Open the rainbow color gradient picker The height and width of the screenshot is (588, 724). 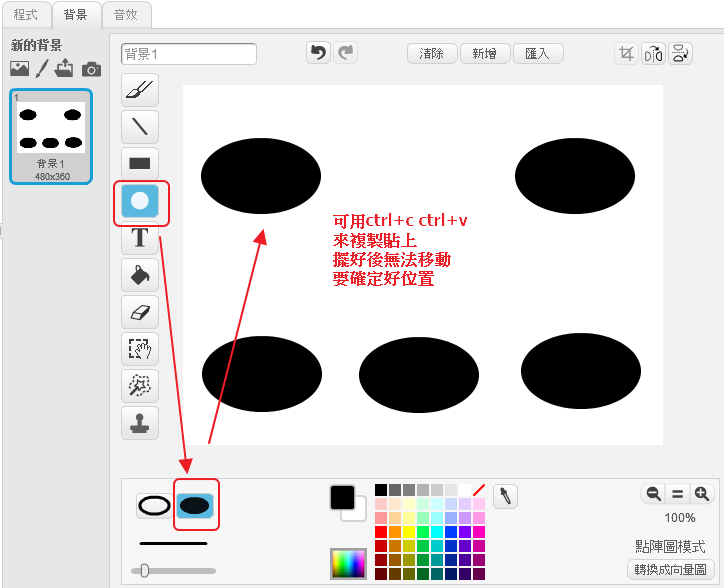[x=348, y=564]
